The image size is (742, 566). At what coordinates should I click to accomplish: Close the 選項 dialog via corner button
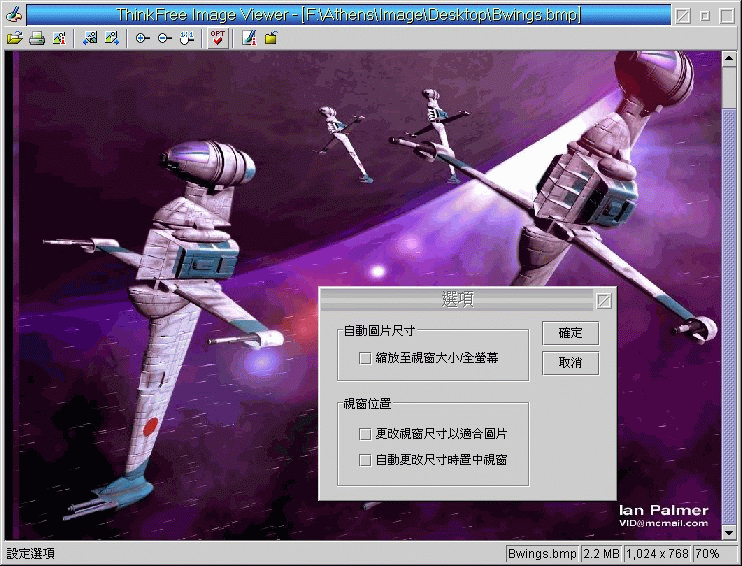point(604,301)
